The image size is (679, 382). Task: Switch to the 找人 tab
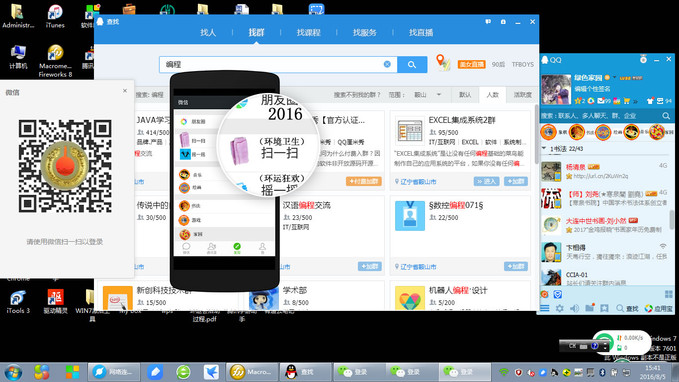[208, 32]
